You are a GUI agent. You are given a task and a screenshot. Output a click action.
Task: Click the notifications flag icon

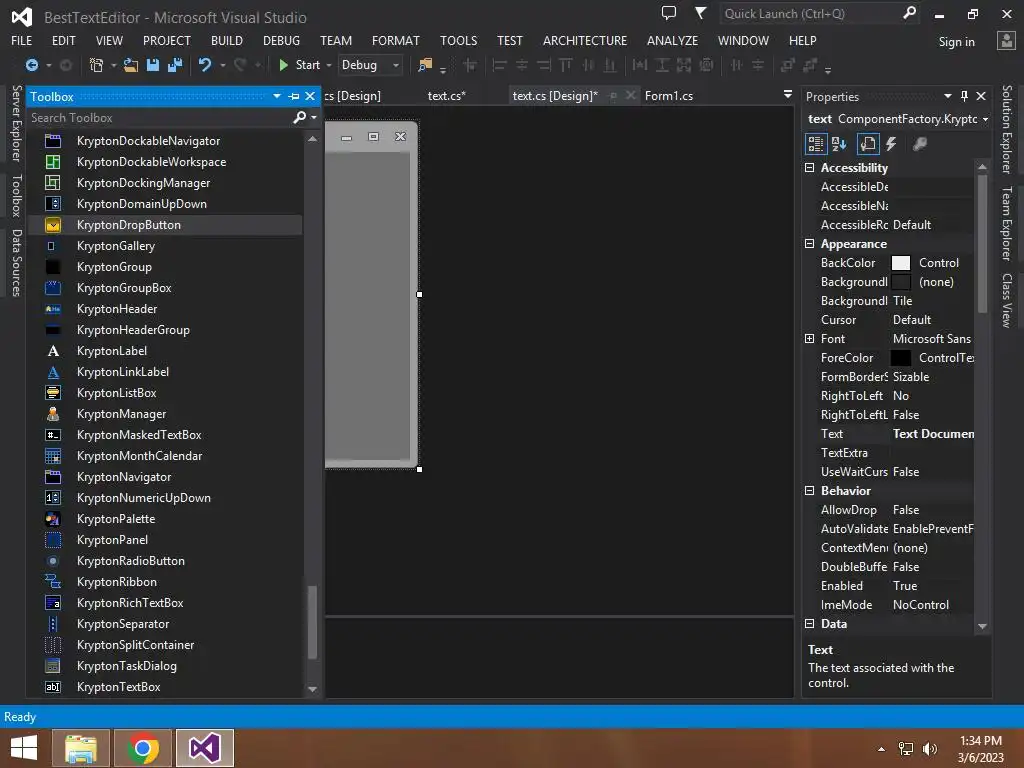700,13
